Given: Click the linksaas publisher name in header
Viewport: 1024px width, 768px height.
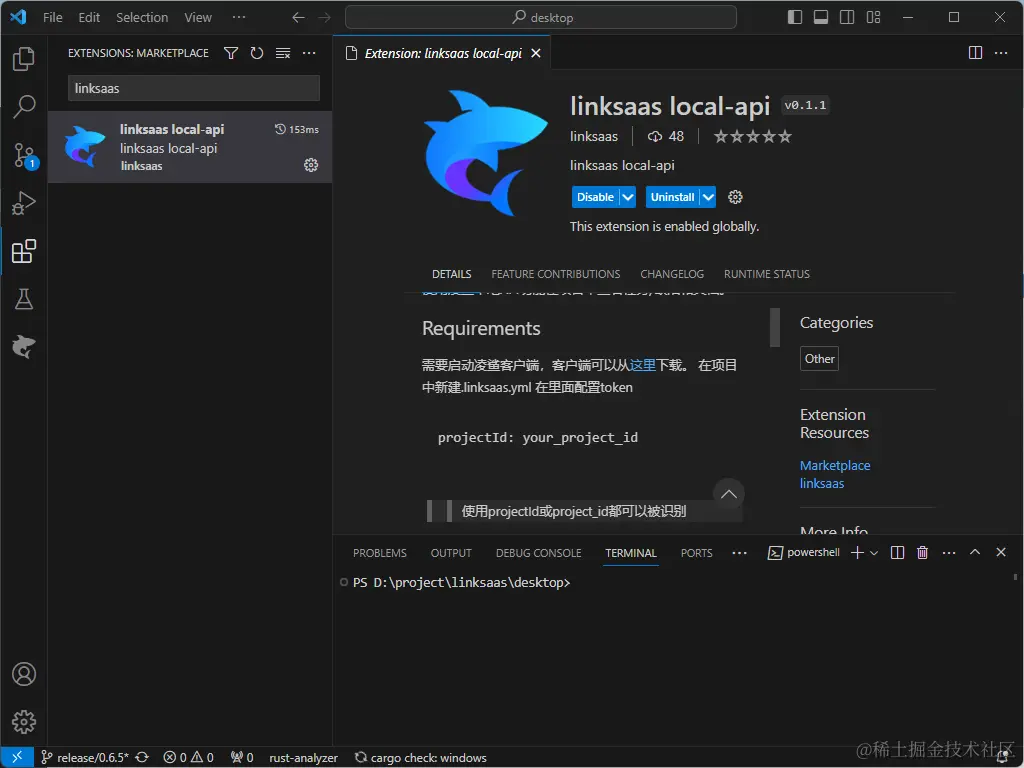Looking at the screenshot, I should click(594, 136).
